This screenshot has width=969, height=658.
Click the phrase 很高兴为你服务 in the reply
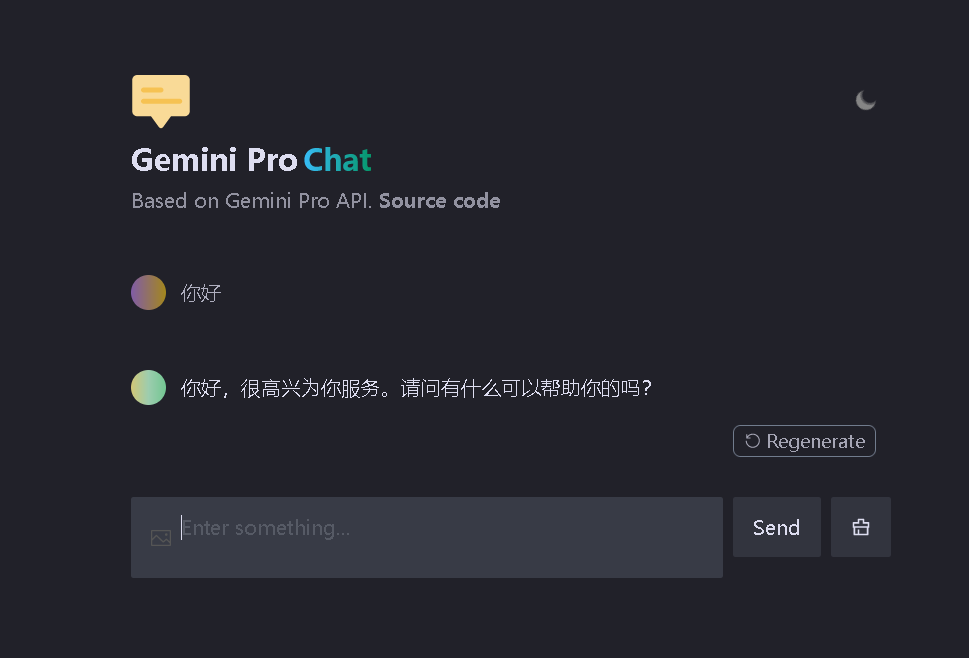coord(309,388)
